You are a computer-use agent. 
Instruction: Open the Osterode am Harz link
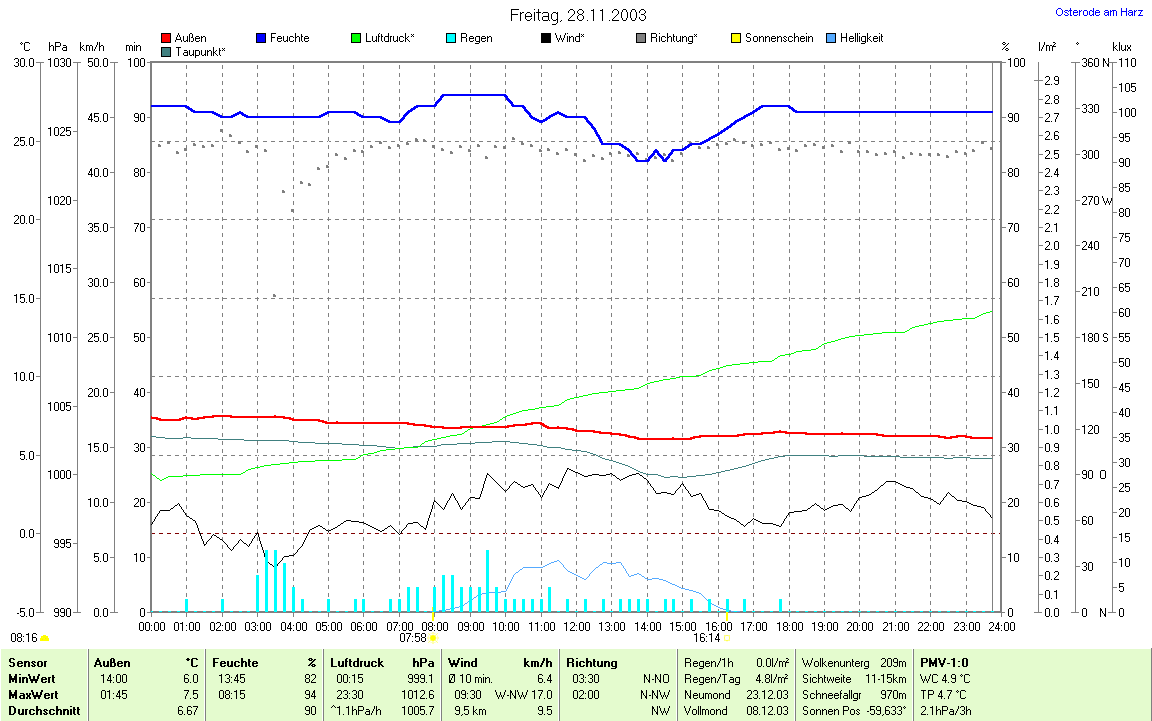(1100, 13)
